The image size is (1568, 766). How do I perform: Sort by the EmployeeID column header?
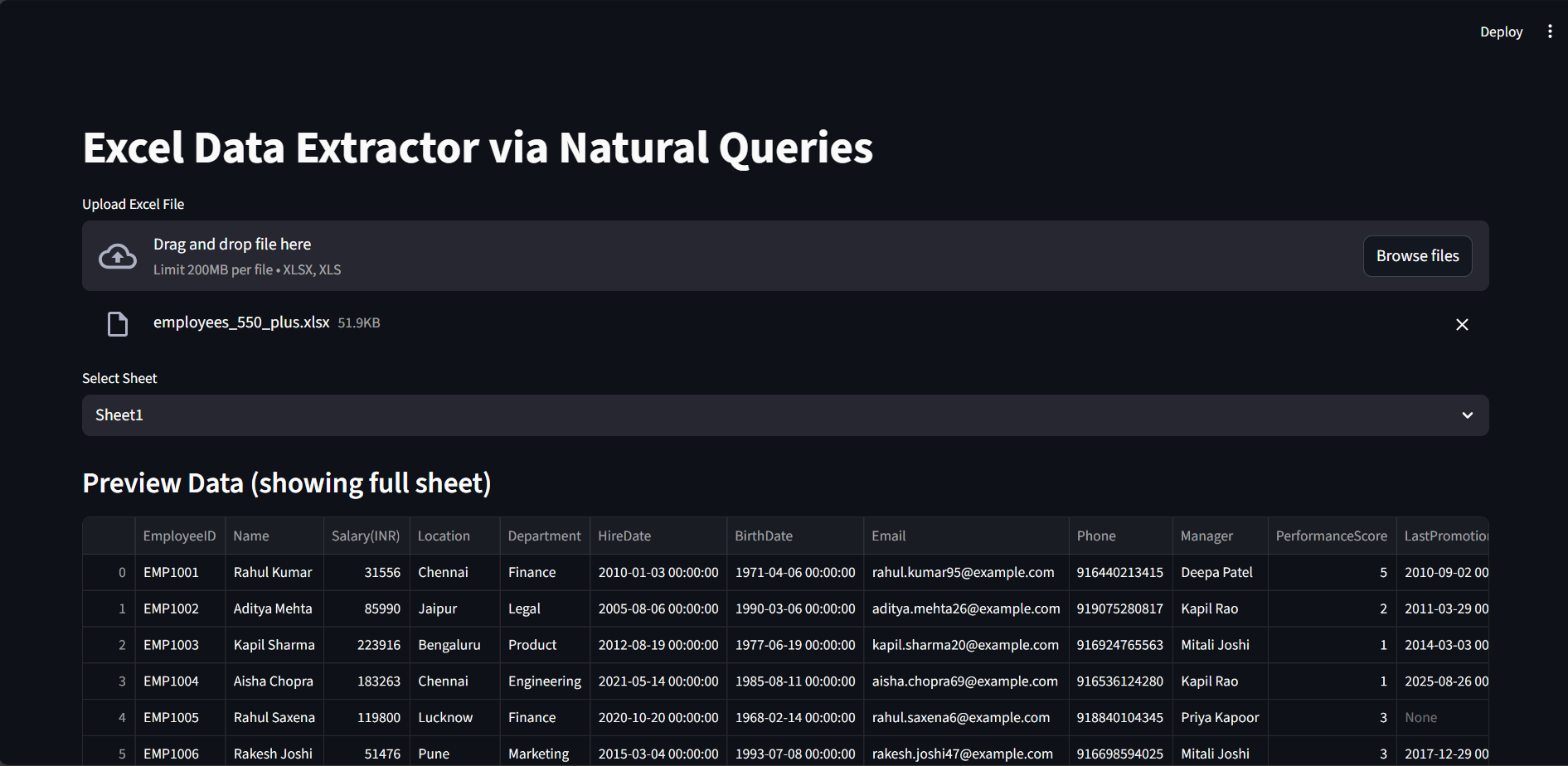tap(179, 536)
